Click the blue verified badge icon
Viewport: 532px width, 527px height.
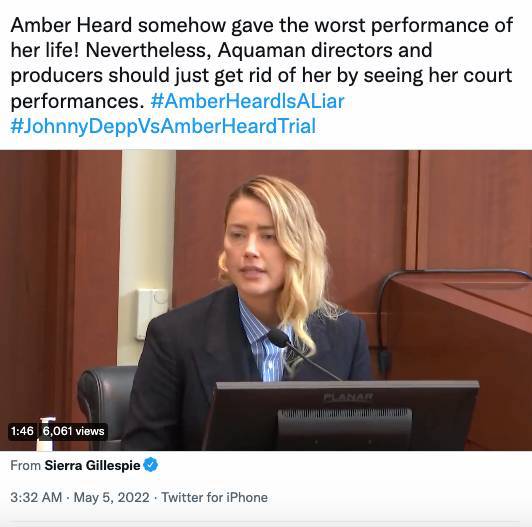pyautogui.click(x=151, y=465)
